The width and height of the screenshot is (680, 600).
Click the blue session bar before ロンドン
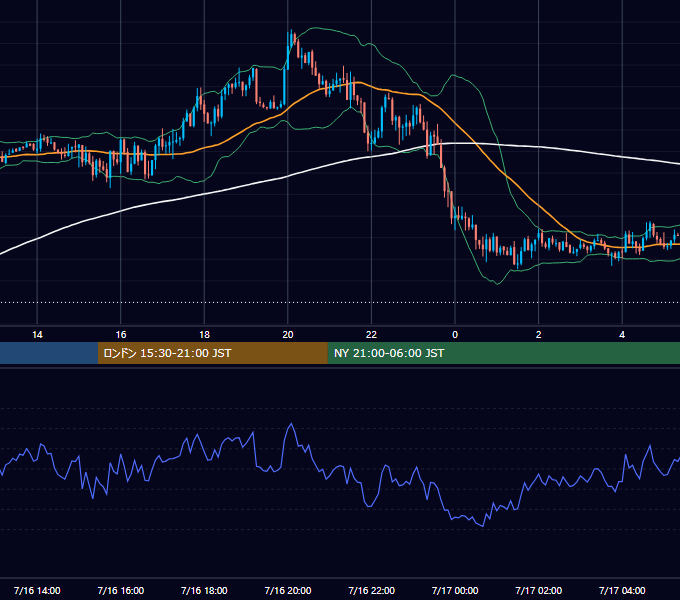(x=49, y=353)
